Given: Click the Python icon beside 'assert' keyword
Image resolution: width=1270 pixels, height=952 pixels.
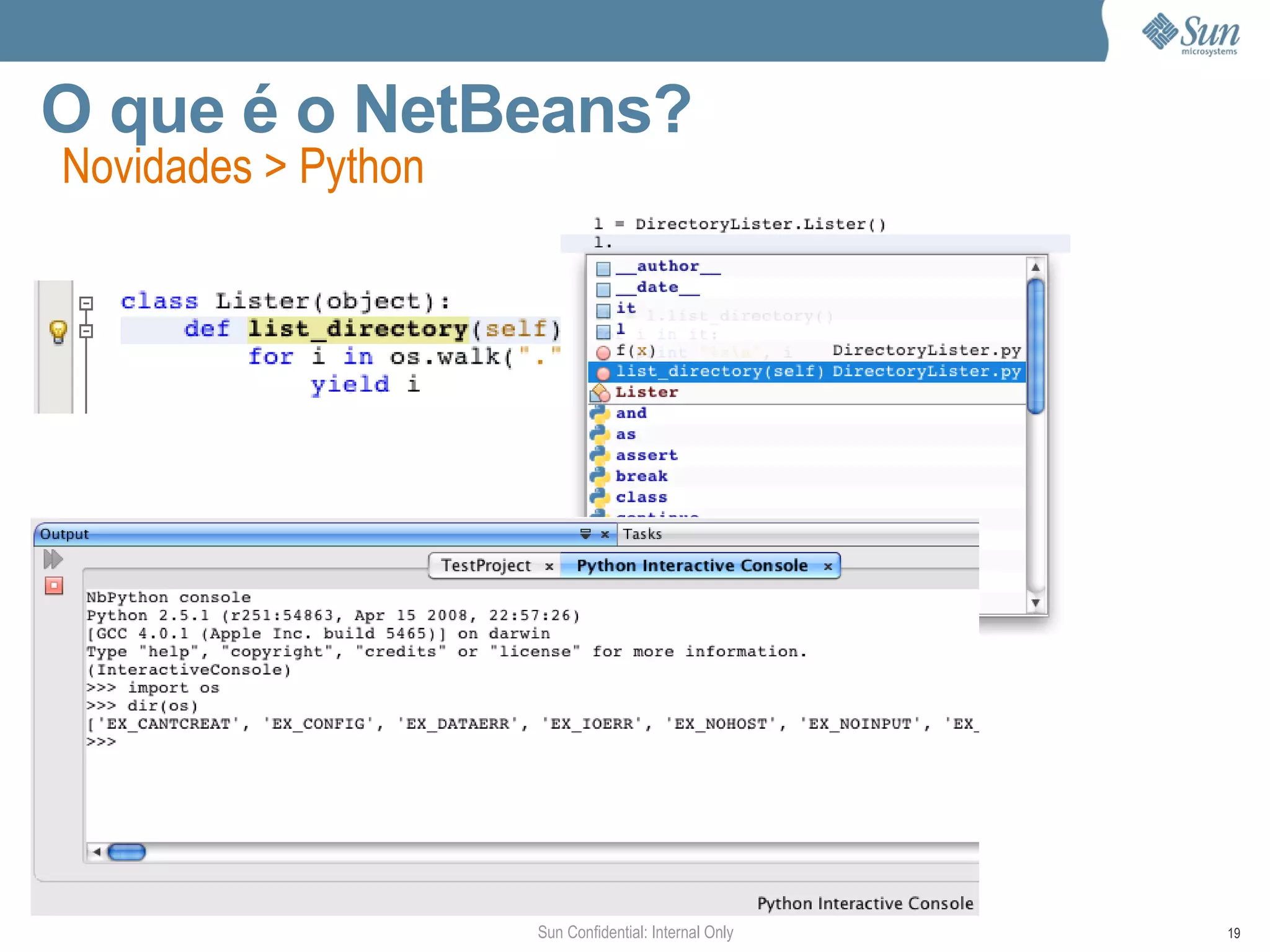Looking at the screenshot, I should [x=600, y=456].
